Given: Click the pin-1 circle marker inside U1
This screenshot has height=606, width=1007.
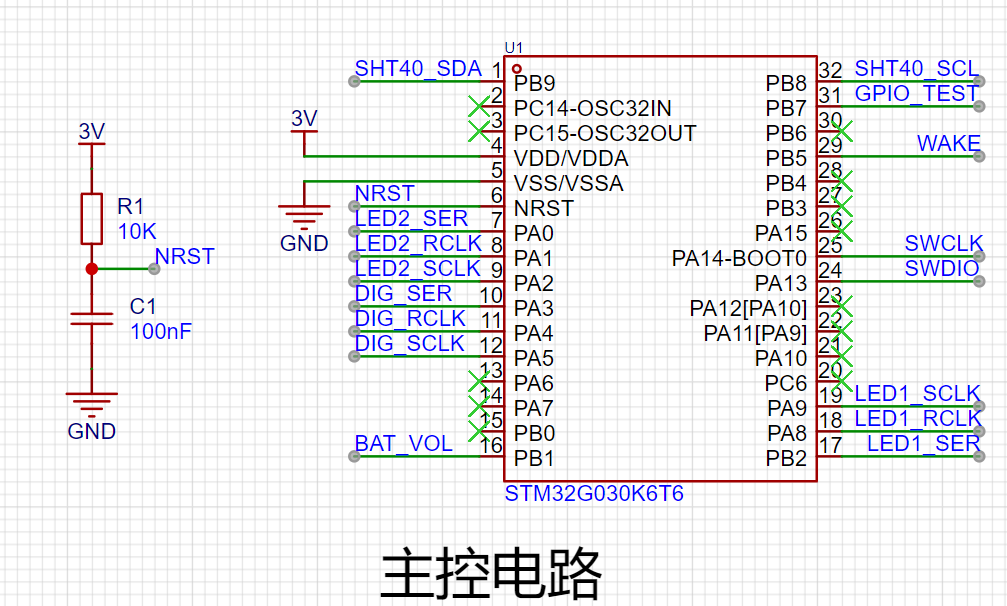Looking at the screenshot, I should click(x=517, y=69).
